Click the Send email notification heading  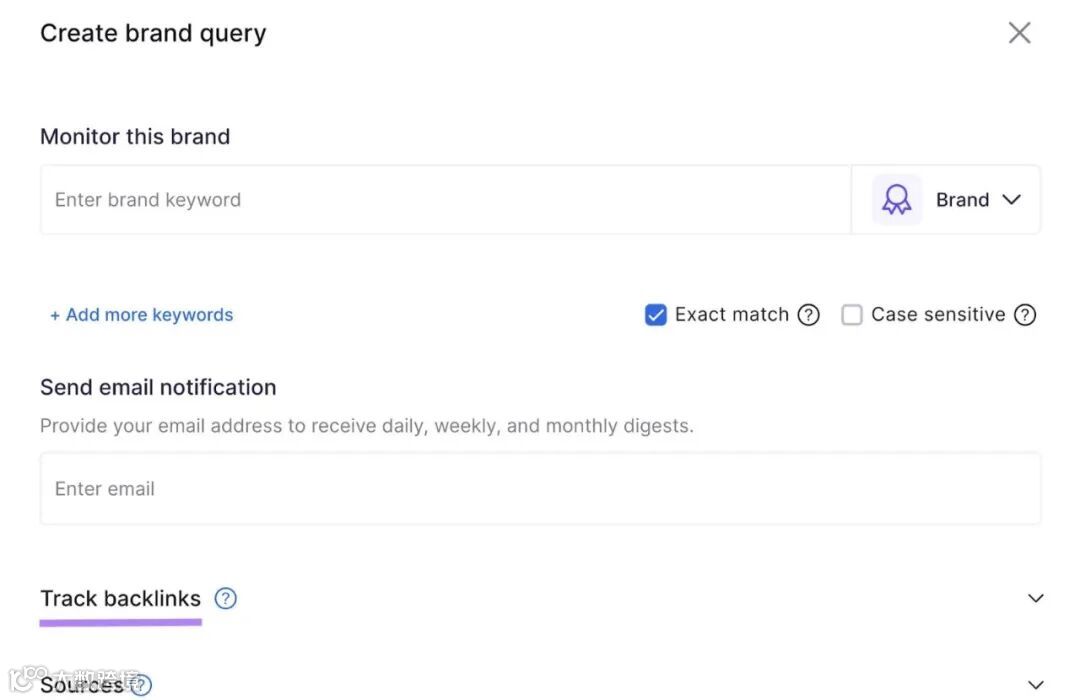[158, 387]
